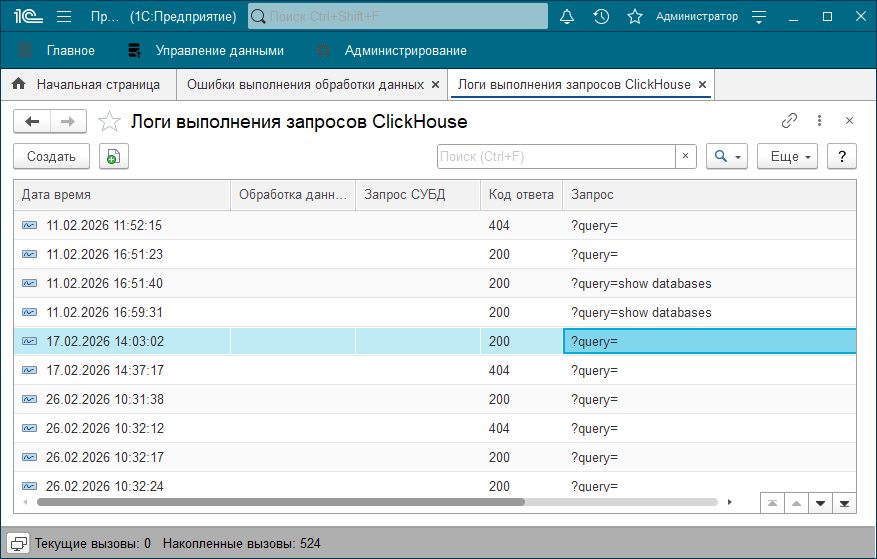Image resolution: width=877 pixels, height=559 pixels.
Task: Clear the list search field X
Action: [x=686, y=156]
